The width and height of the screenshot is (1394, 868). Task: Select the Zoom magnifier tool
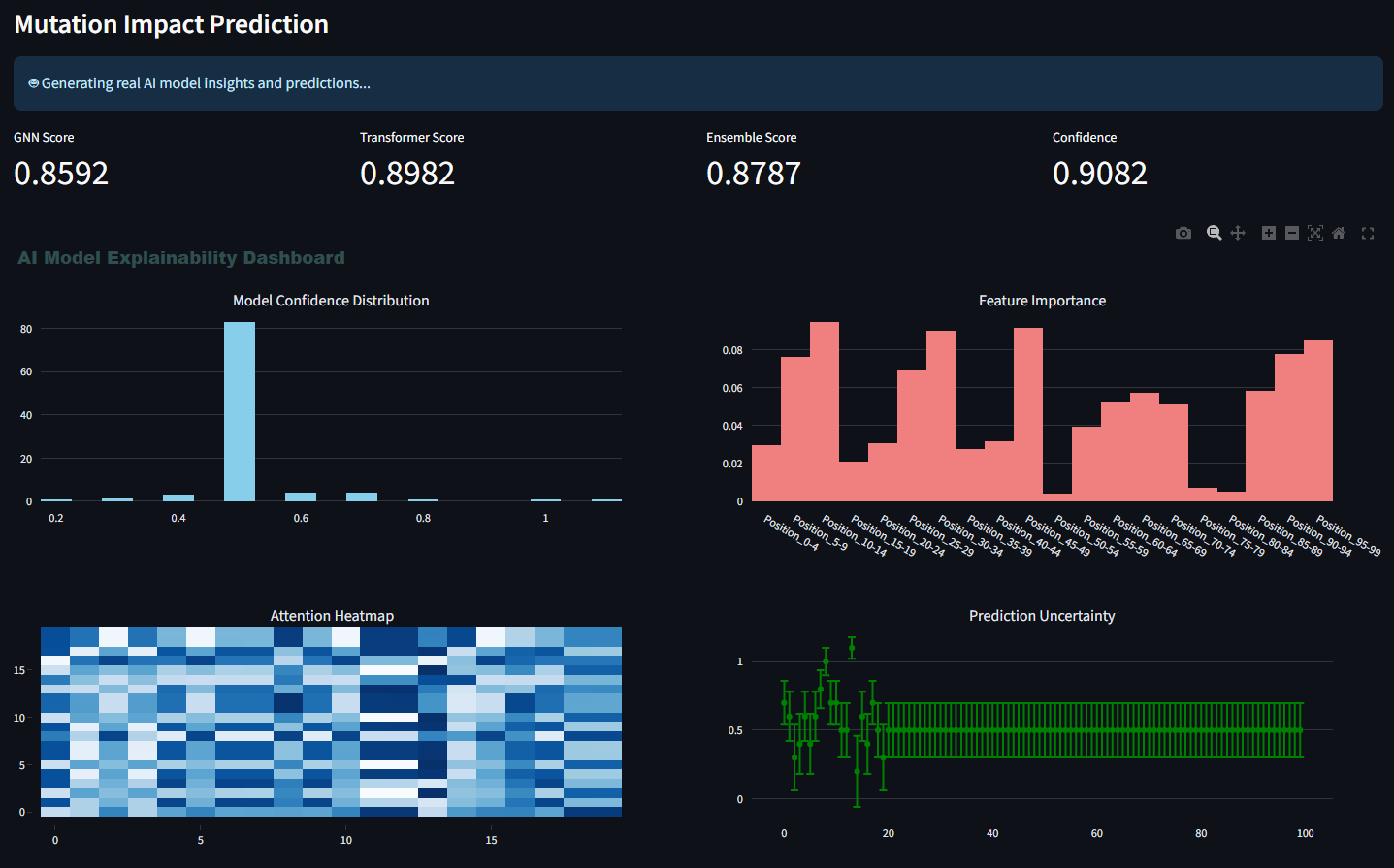click(x=1214, y=233)
